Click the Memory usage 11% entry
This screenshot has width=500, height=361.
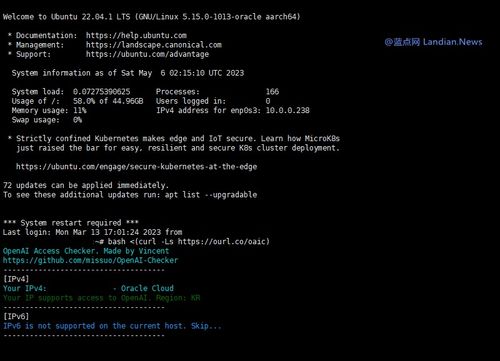(49, 110)
